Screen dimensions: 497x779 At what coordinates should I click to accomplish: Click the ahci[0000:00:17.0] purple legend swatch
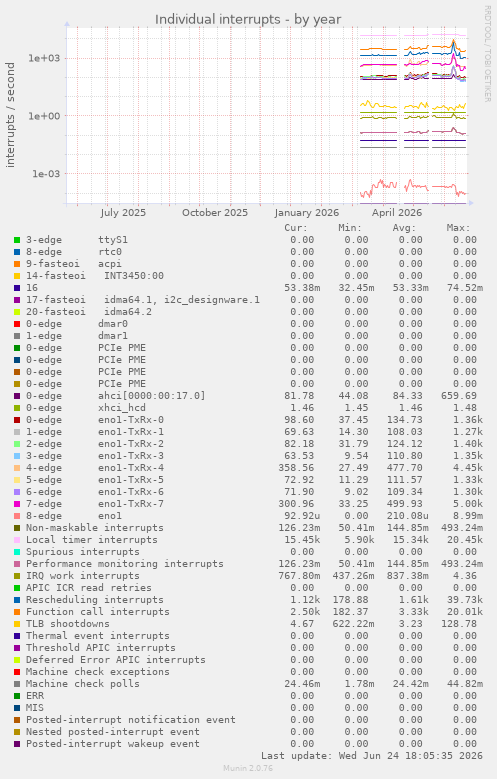[17, 396]
